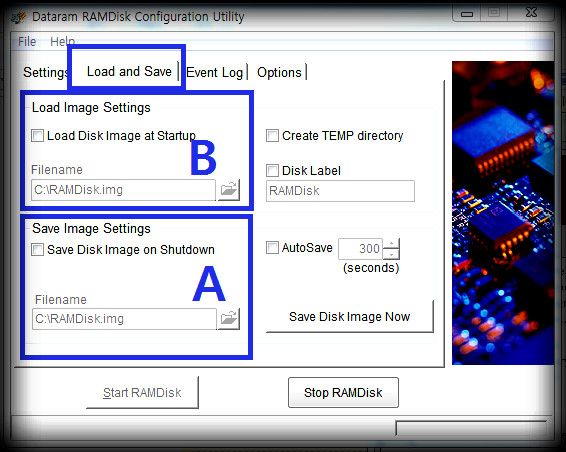Decrease the AutoSave interval with the down arrow

(391, 254)
